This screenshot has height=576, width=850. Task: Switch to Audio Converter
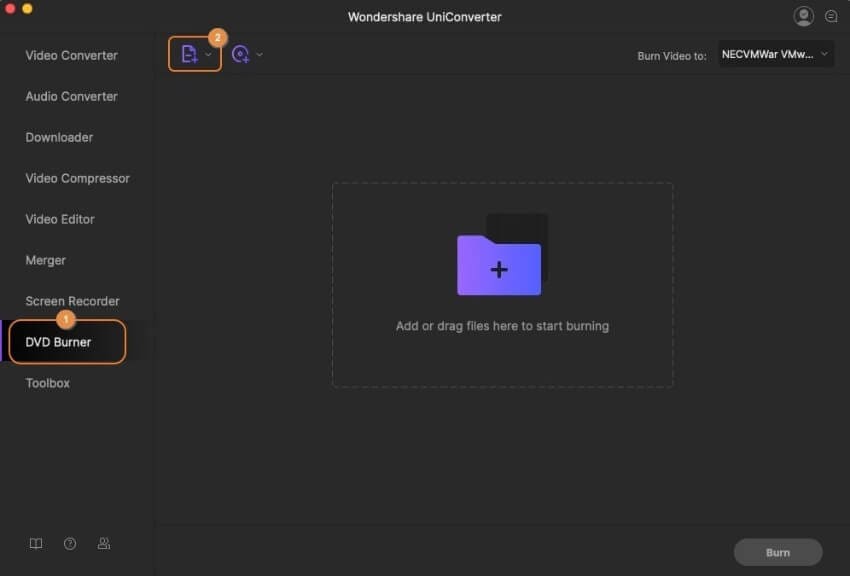coord(72,96)
